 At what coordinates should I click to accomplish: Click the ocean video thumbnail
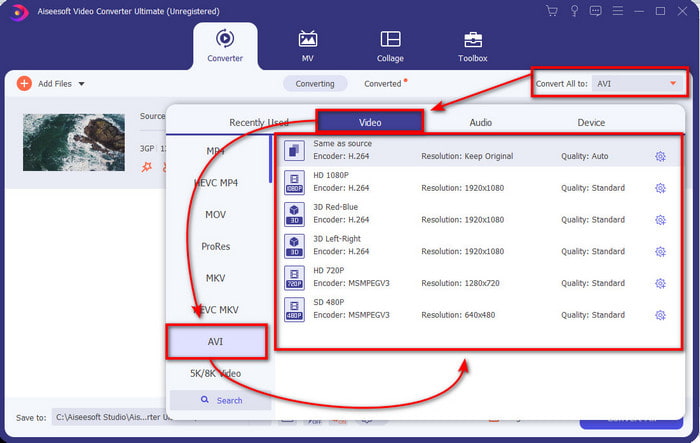[74, 142]
